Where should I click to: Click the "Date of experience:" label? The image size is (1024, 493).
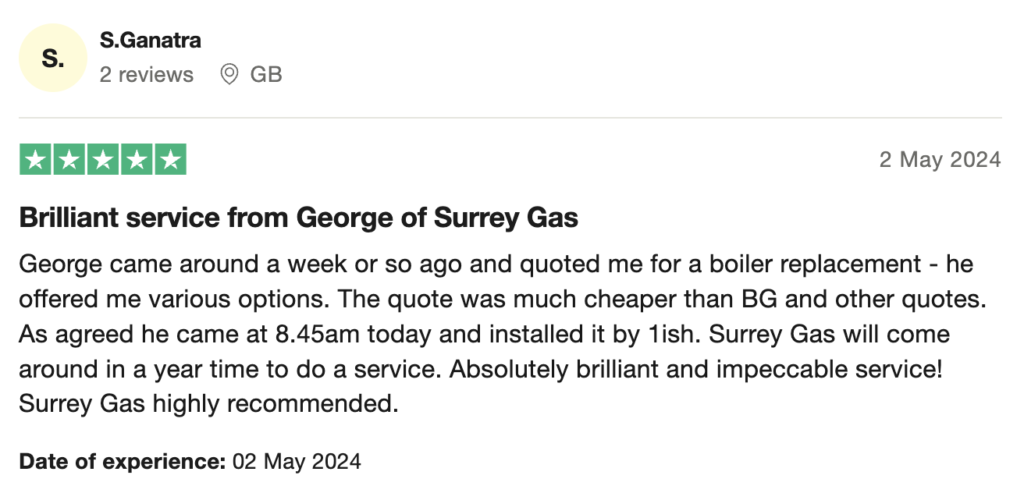pyautogui.click(x=123, y=462)
